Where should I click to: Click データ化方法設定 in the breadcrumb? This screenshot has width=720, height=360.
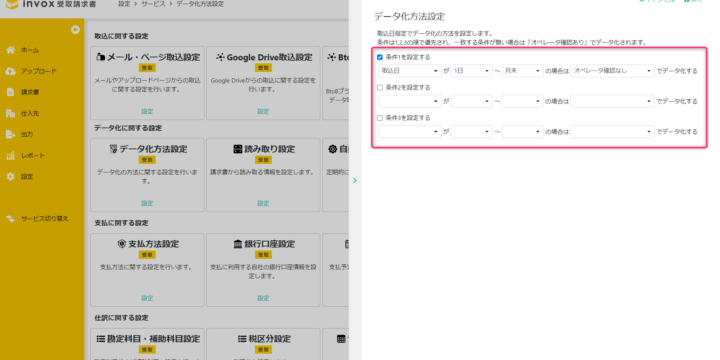[200, 4]
